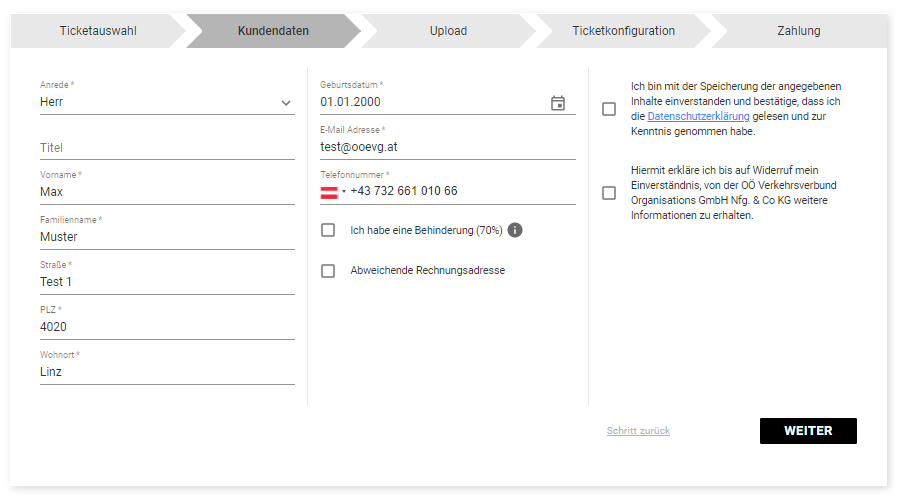Follow the 'Schritt zurück' link

(638, 431)
